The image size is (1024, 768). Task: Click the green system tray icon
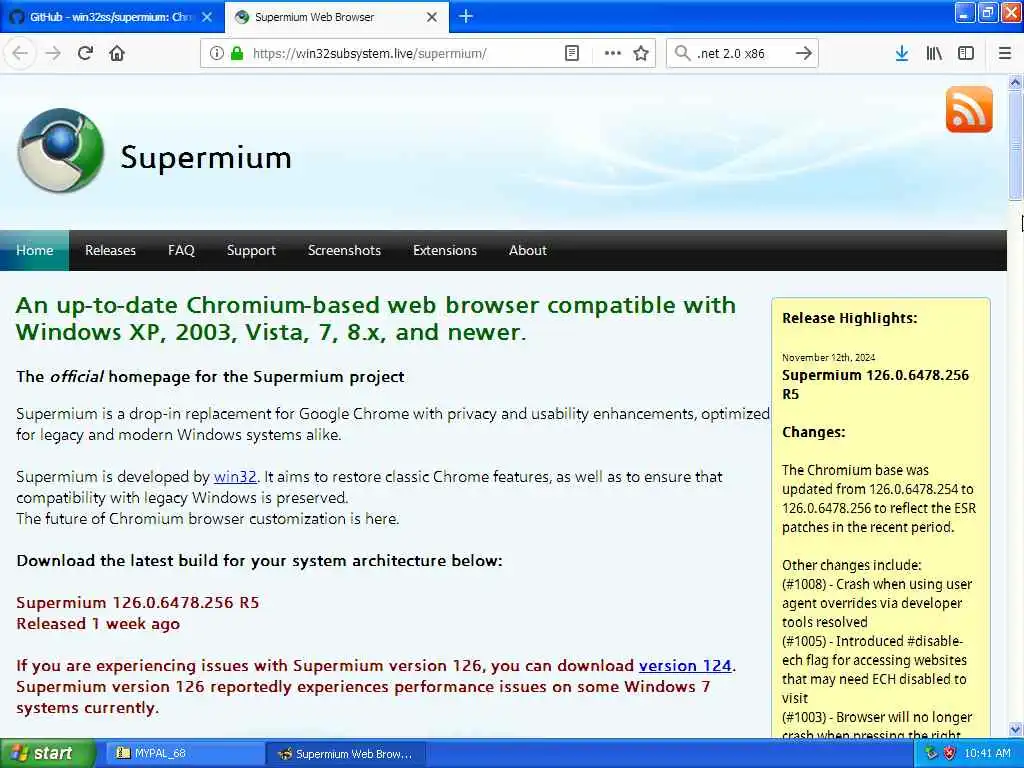[931, 753]
